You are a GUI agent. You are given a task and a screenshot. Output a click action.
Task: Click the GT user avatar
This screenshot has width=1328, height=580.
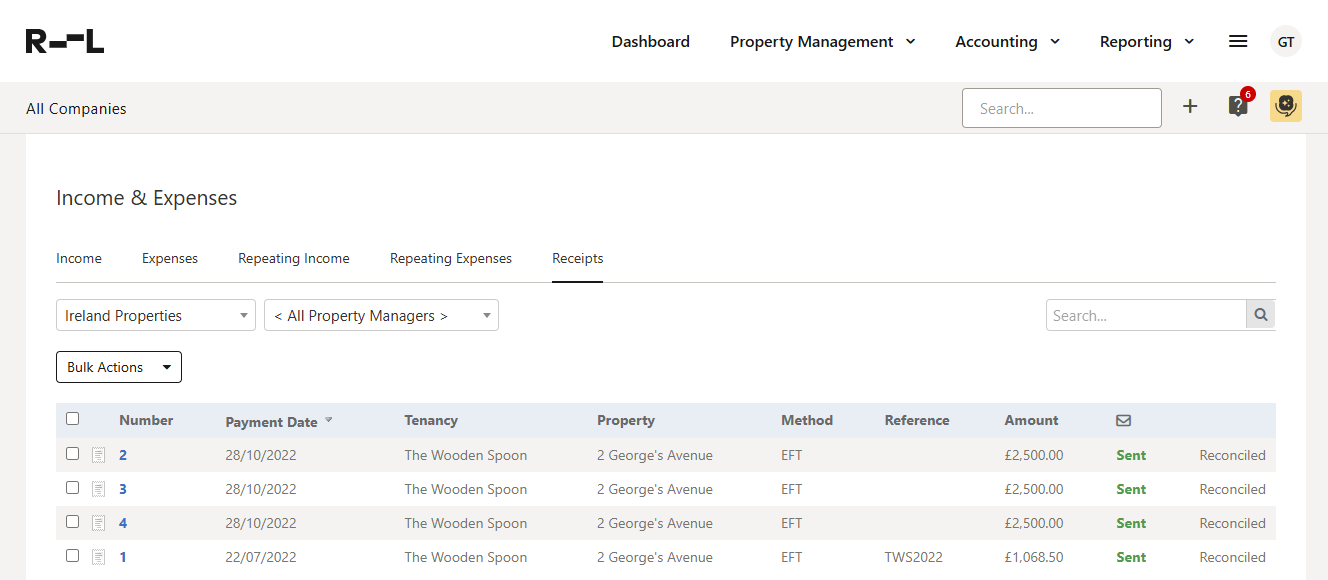click(1286, 41)
